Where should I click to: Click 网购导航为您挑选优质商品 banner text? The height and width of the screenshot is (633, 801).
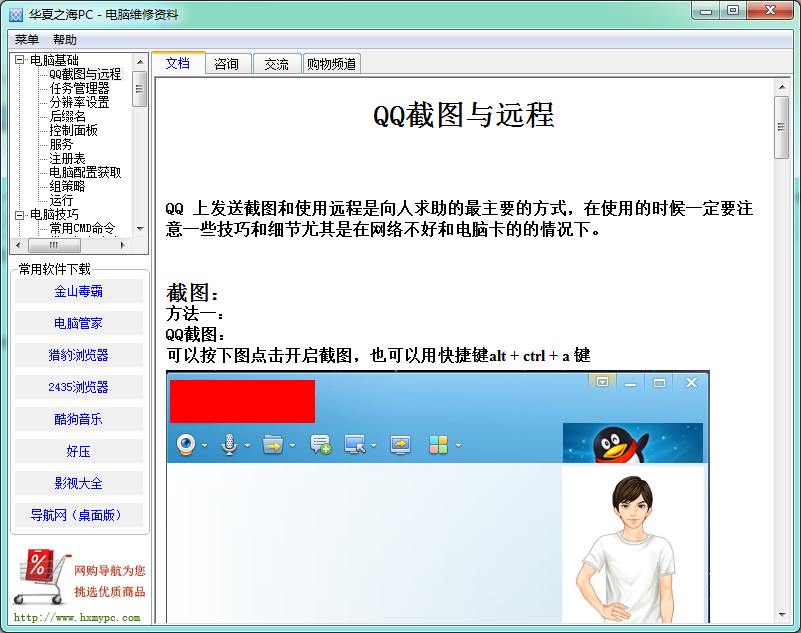coord(109,581)
